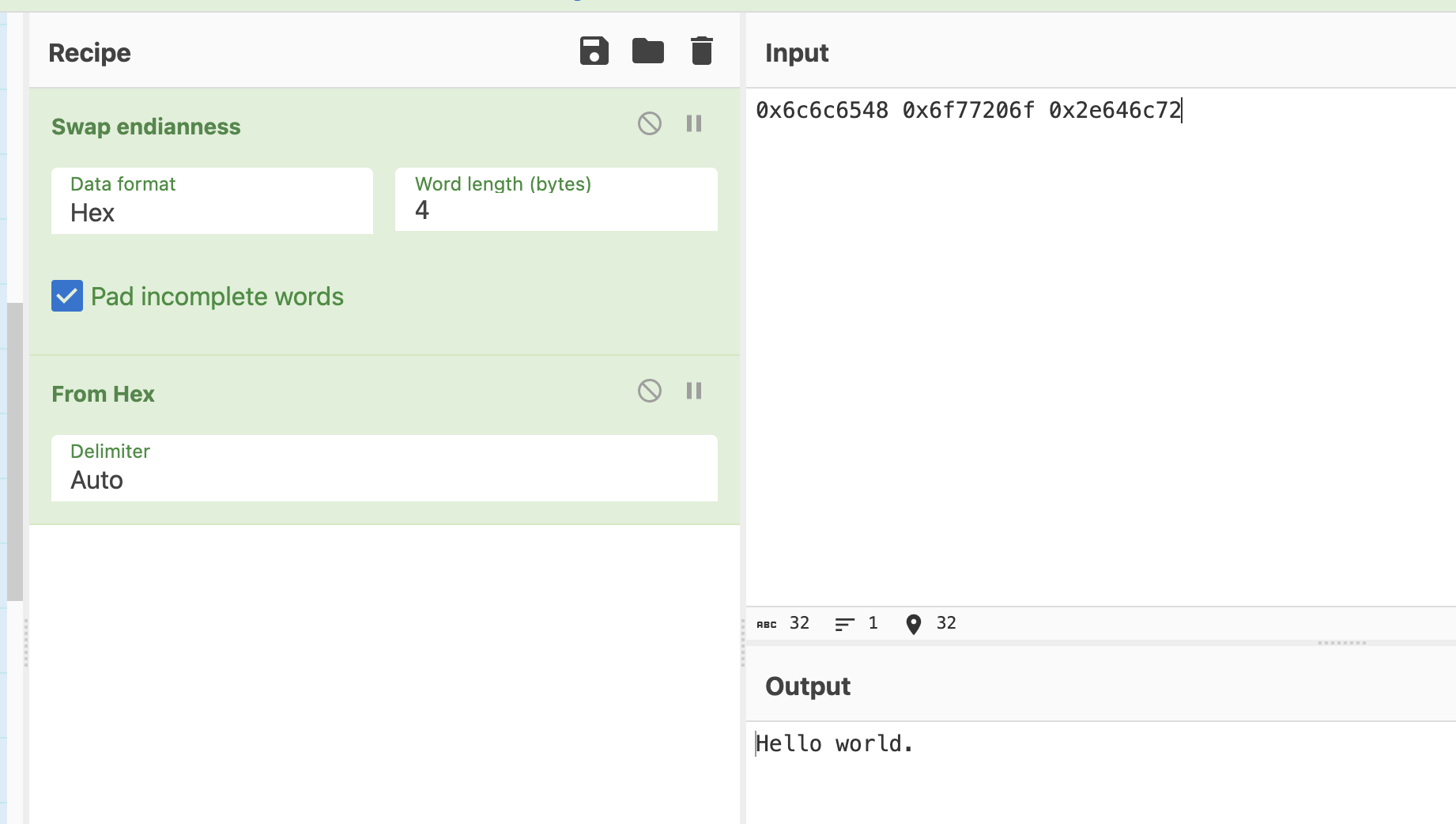Save the current recipe

pyautogui.click(x=594, y=51)
